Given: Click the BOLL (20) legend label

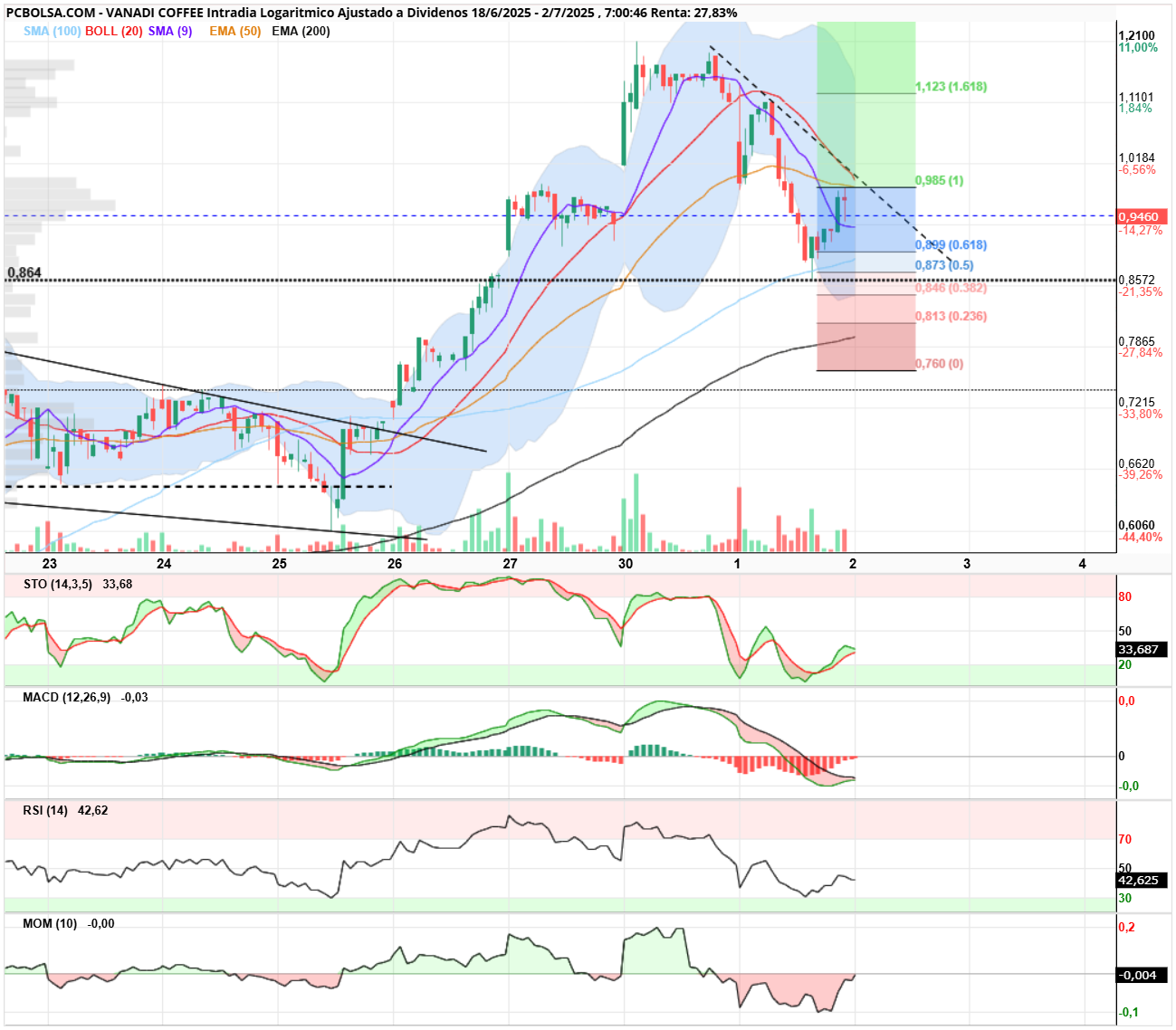Looking at the screenshot, I should click(x=114, y=31).
